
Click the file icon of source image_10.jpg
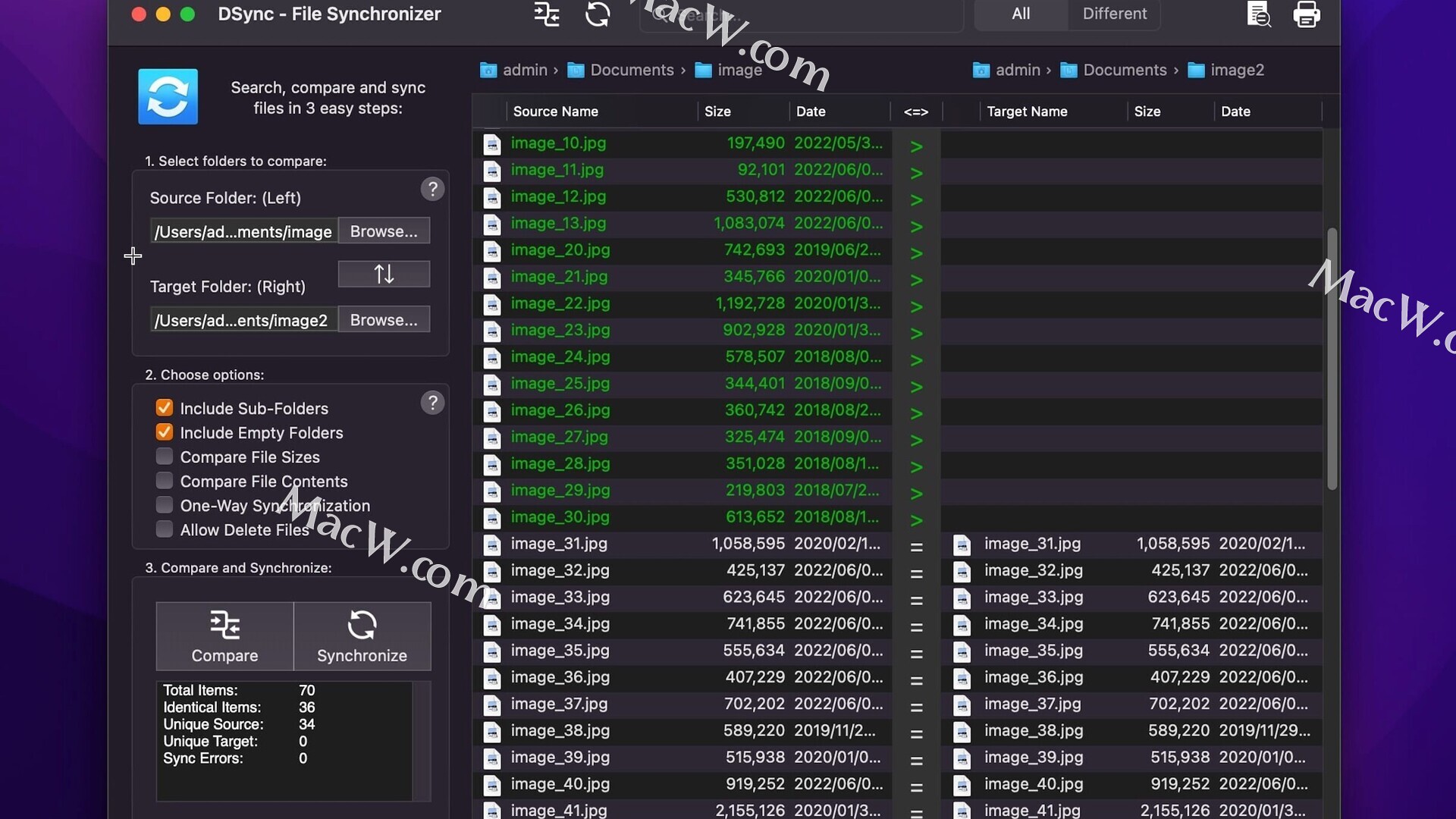coord(492,144)
